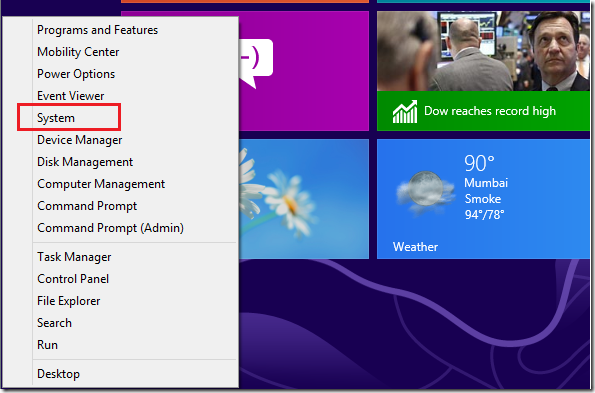
Task: Click the finance chart icon
Action: pos(405,112)
